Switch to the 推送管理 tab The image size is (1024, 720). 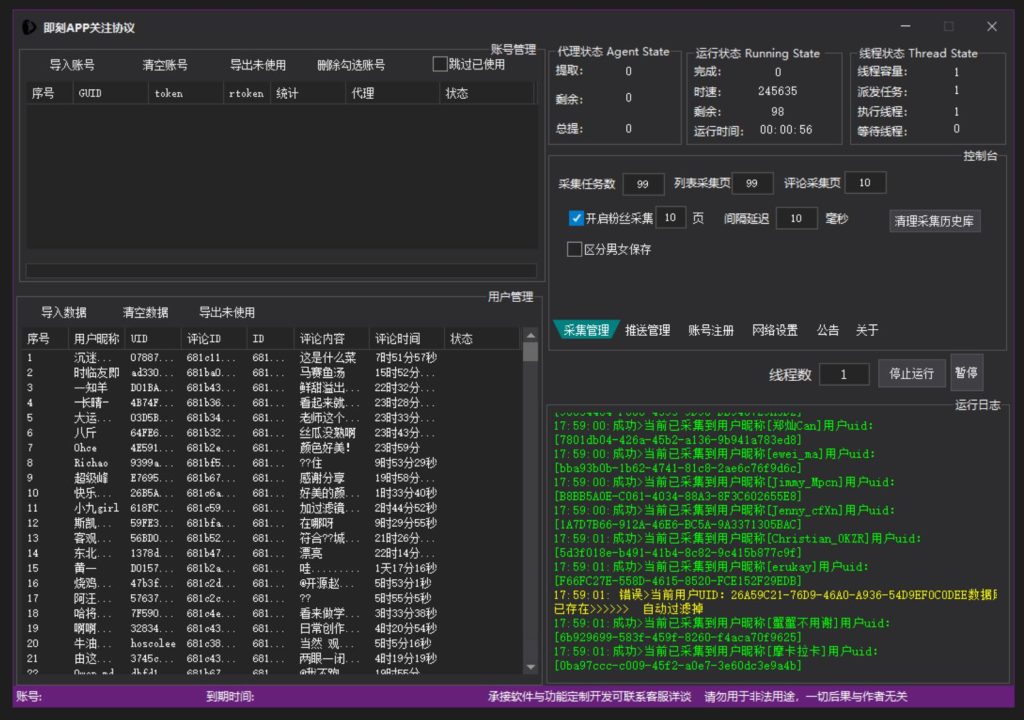(647, 330)
